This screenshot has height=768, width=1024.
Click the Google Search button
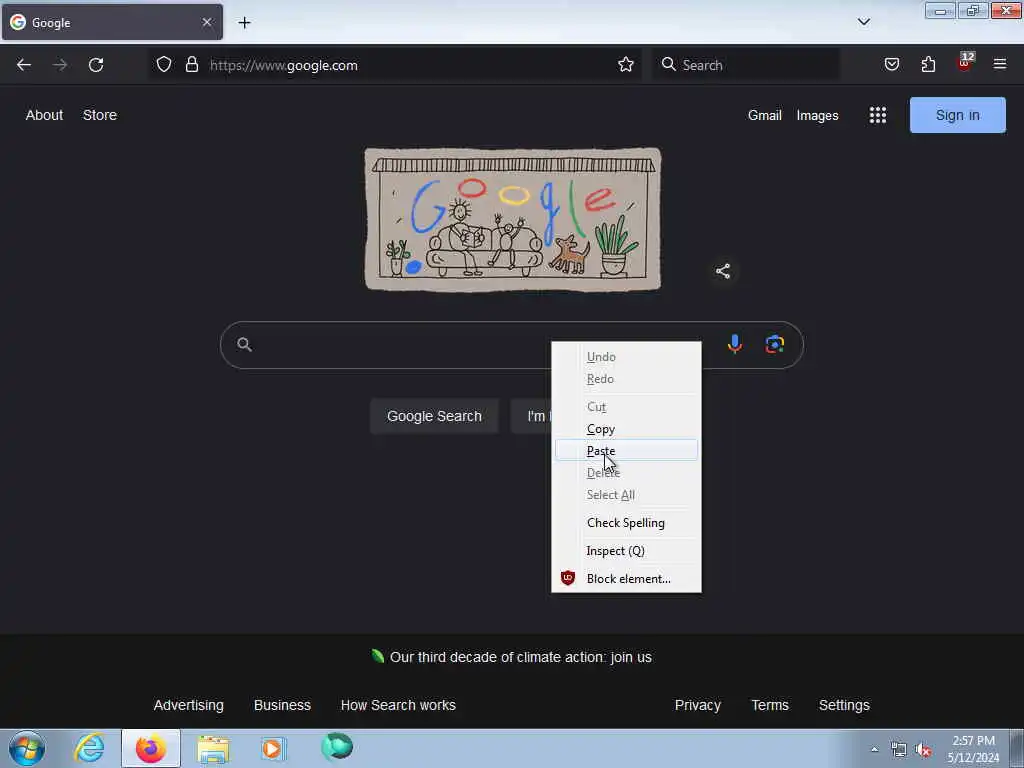click(434, 416)
